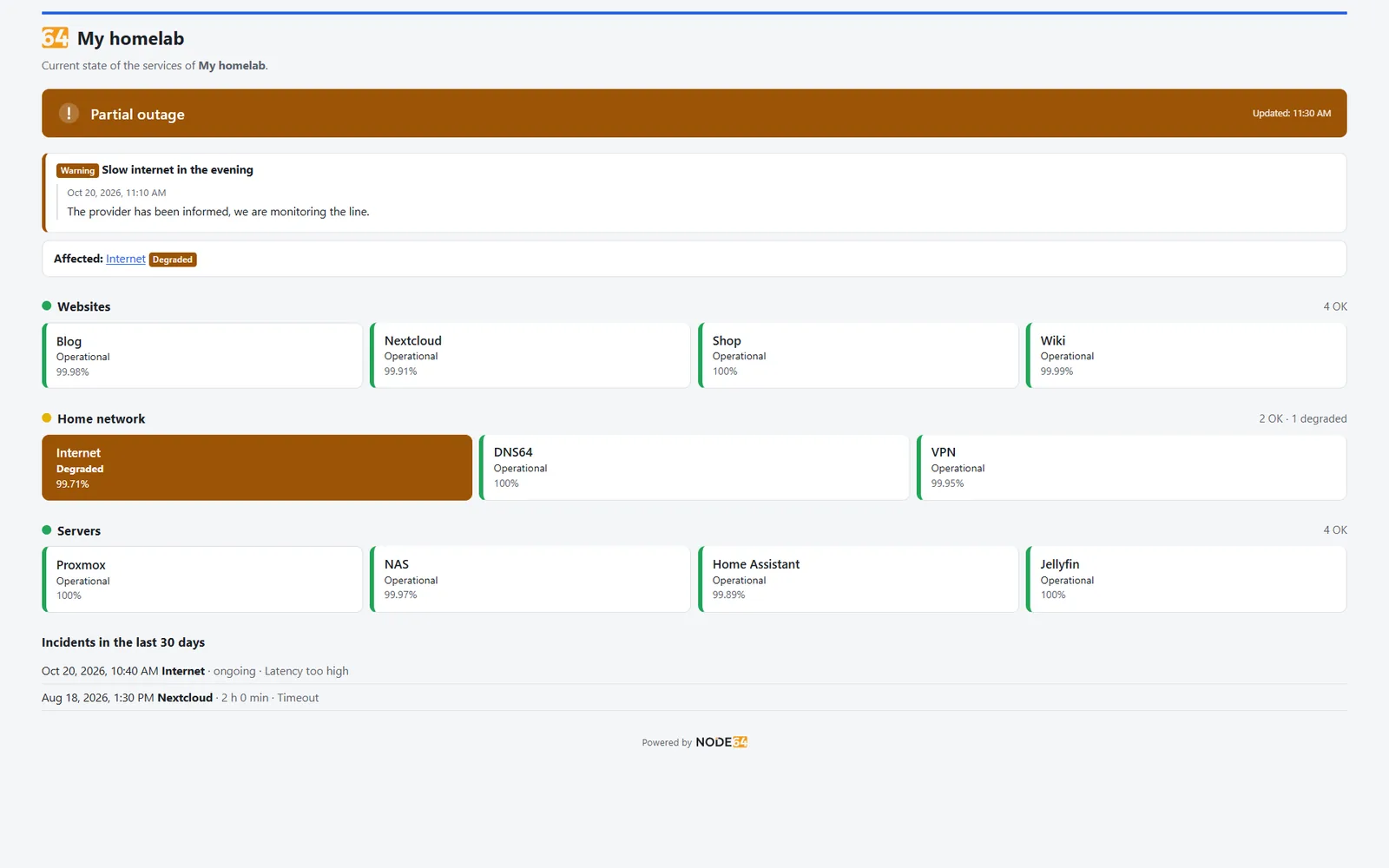
Task: Click the yellow status dot next to Home network
Action: point(47,418)
